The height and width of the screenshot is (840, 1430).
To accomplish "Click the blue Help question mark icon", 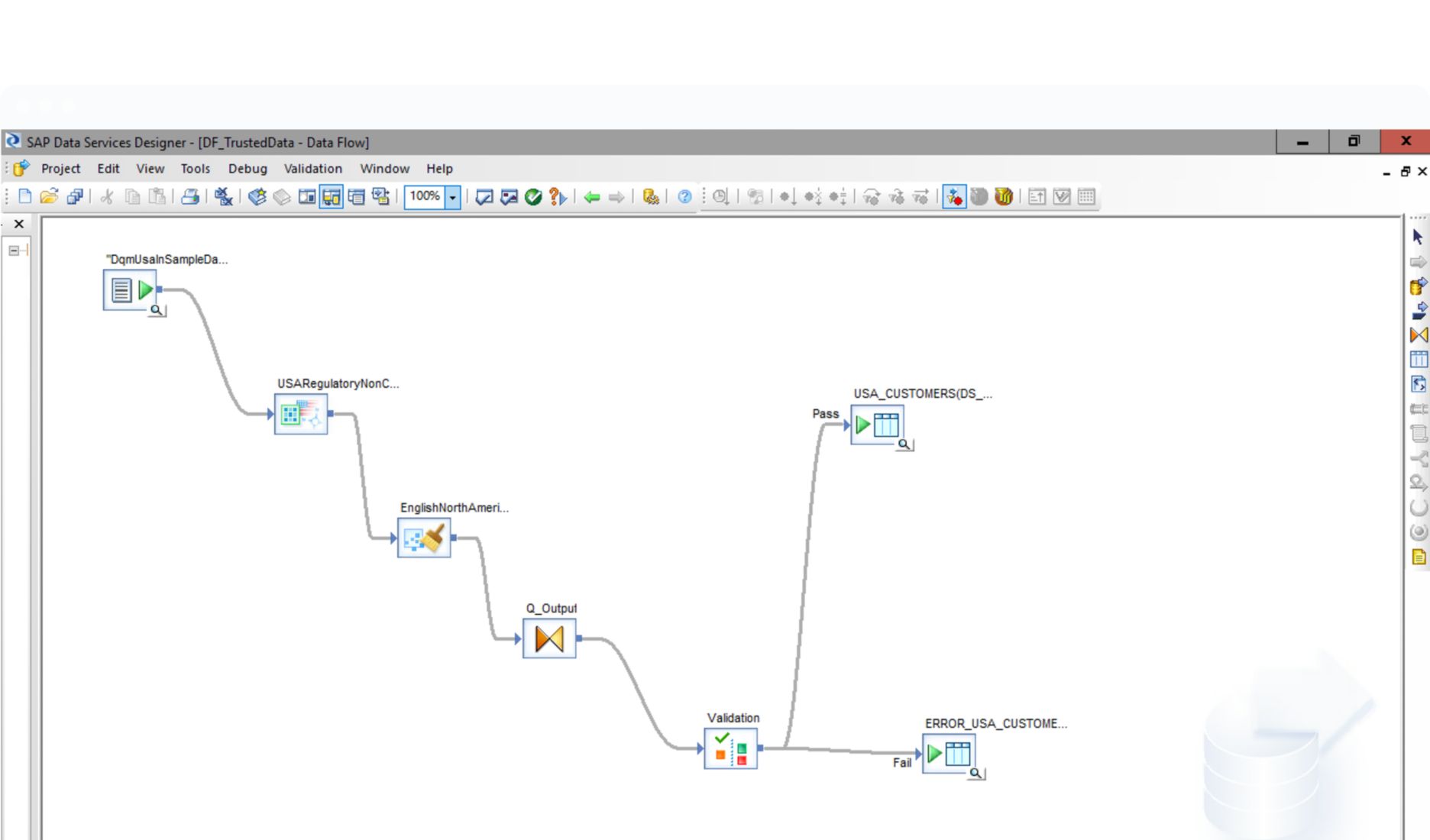I will point(684,197).
